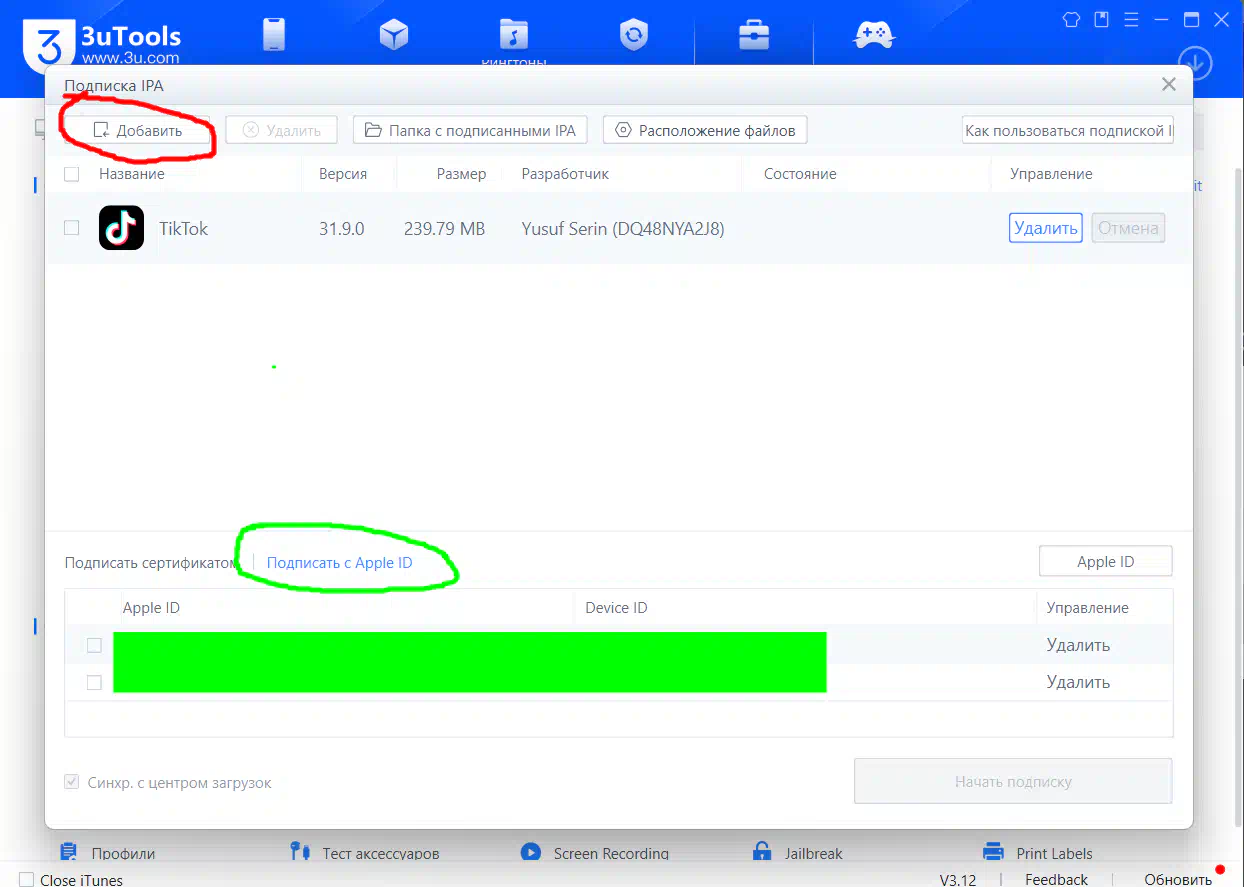Click the Apple ID button

1105,561
